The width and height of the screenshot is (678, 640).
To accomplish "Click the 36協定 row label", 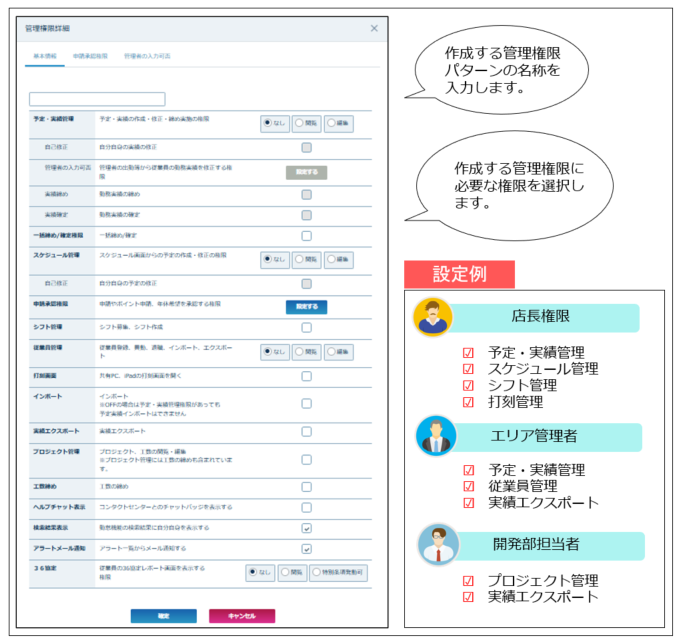I will point(45,569).
